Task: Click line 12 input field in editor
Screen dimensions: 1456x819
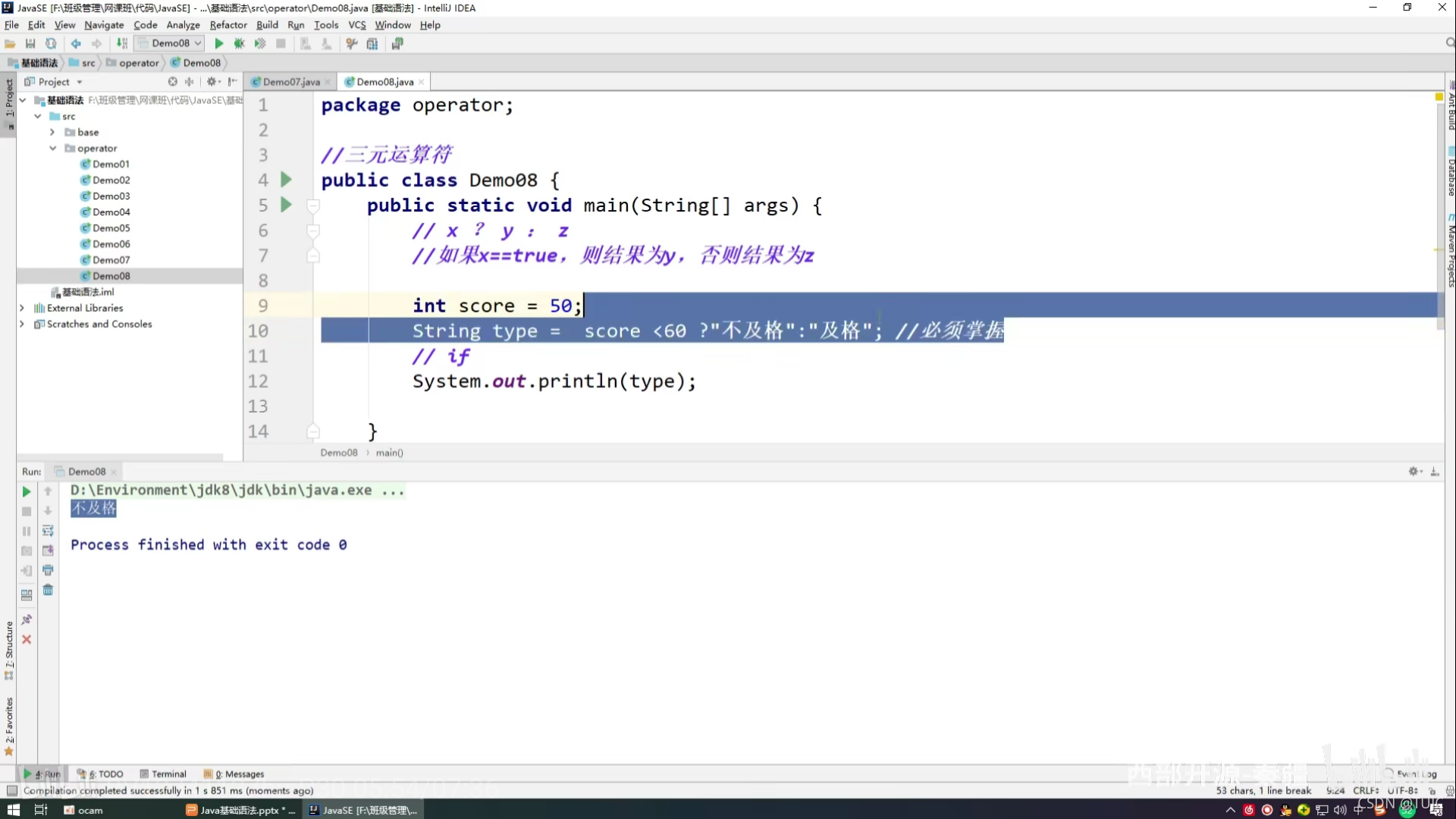Action: [553, 381]
